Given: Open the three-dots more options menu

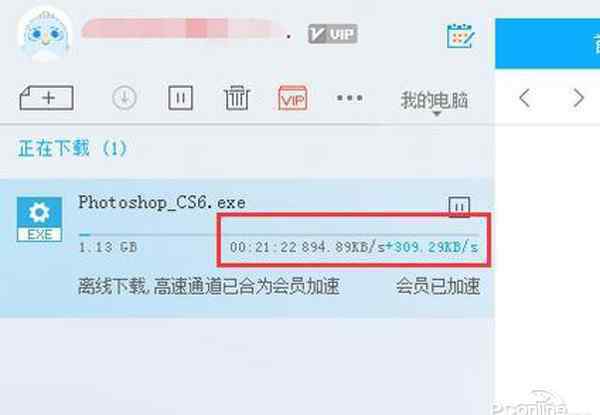Looking at the screenshot, I should 350,98.
